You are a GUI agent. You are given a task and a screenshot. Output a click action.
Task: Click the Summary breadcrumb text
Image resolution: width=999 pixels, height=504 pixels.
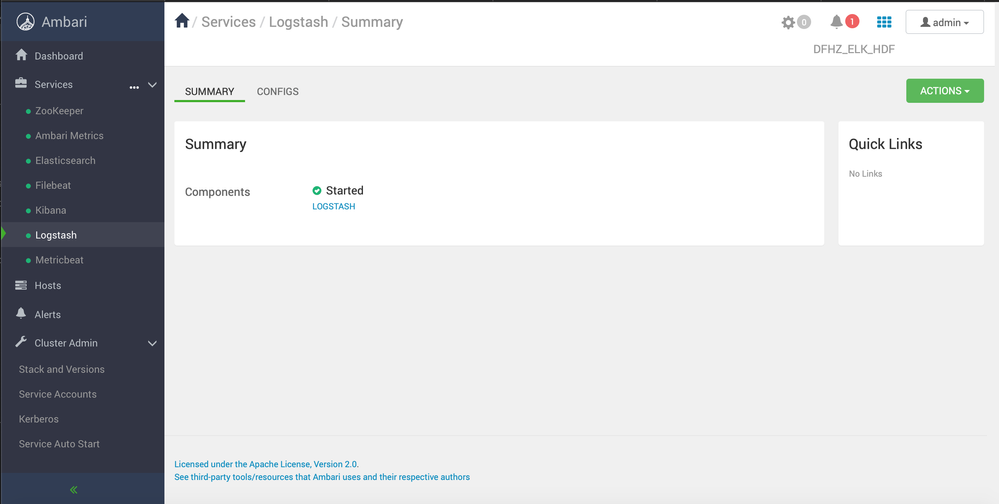click(x=372, y=22)
